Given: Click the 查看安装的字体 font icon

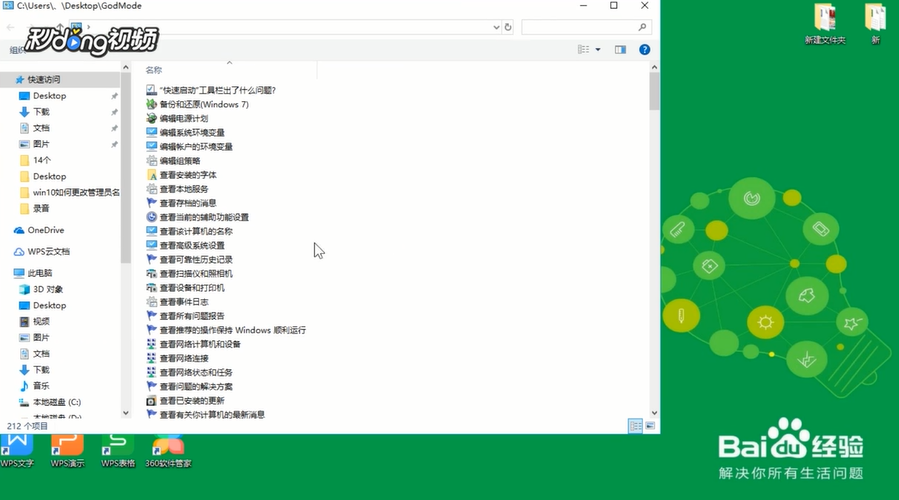Looking at the screenshot, I should [x=151, y=175].
